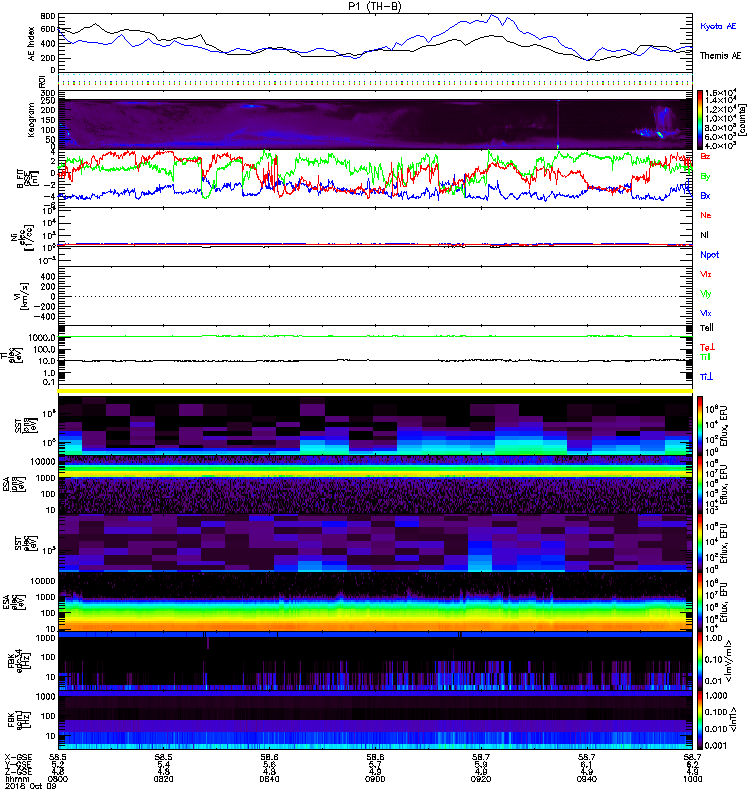Image resolution: width=750 pixels, height=800 pixels.
Task: Click the AE Index axis label
Action: 32,44
